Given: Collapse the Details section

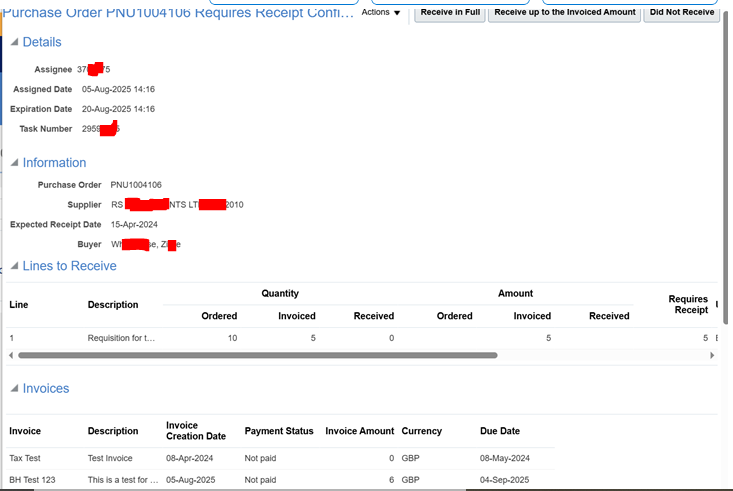Looking at the screenshot, I should pyautogui.click(x=14, y=42).
